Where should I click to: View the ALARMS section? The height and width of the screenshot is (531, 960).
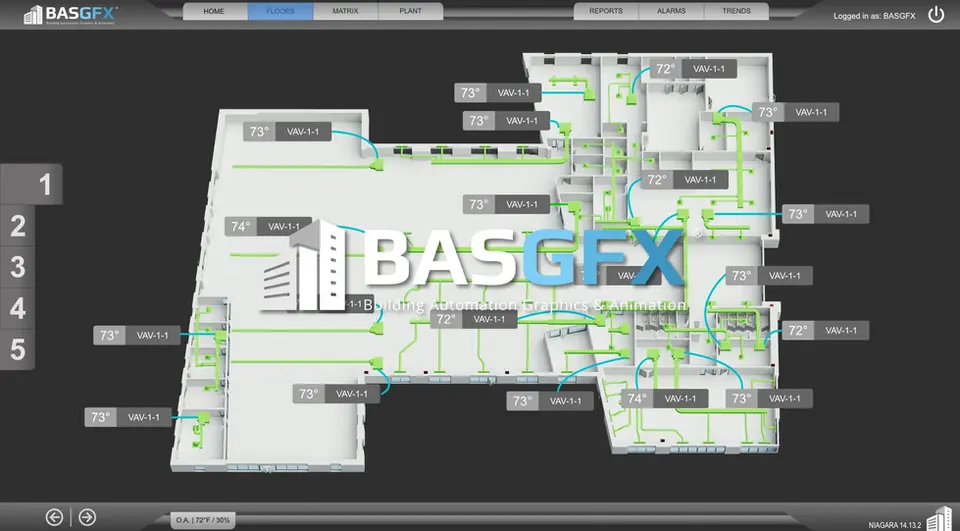pyautogui.click(x=671, y=11)
